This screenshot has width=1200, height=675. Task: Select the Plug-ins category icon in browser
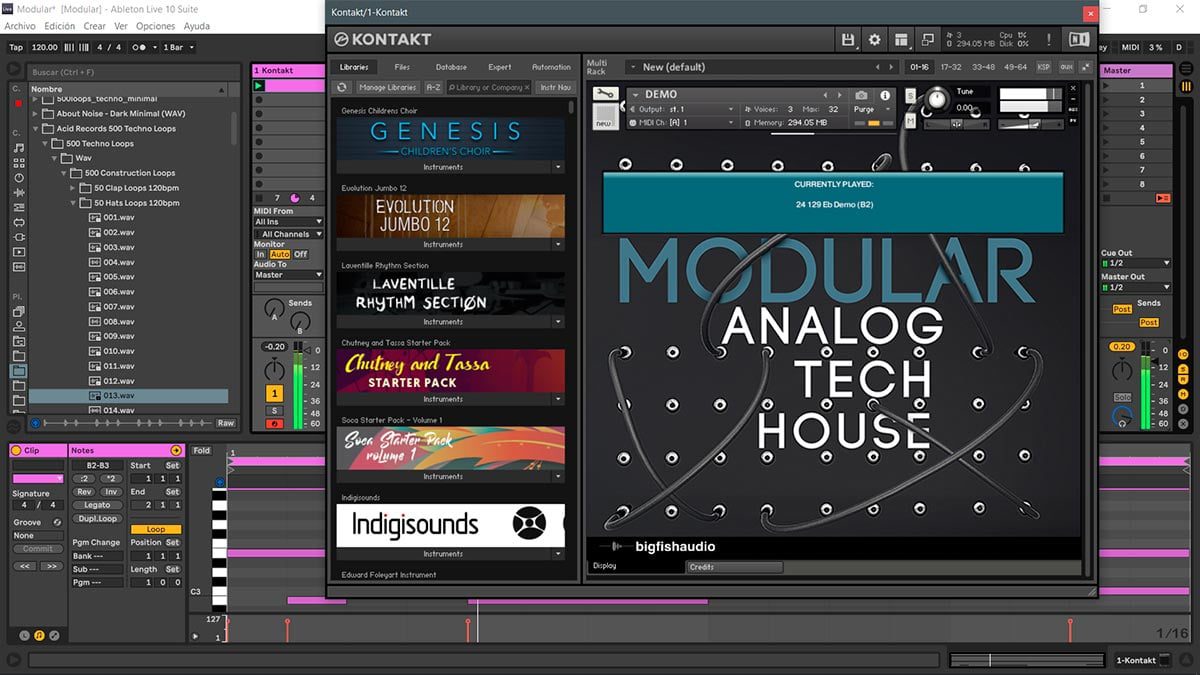(x=19, y=238)
